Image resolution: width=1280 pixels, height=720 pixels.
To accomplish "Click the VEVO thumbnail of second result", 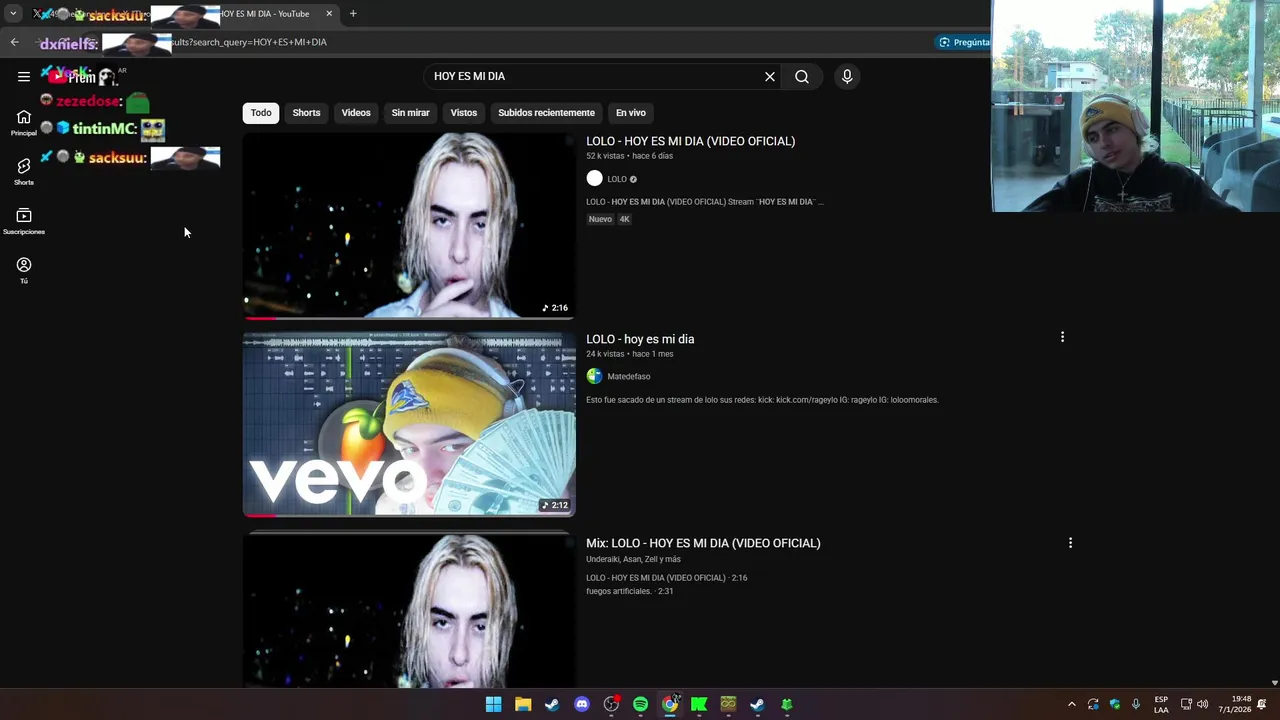I will coord(409,425).
